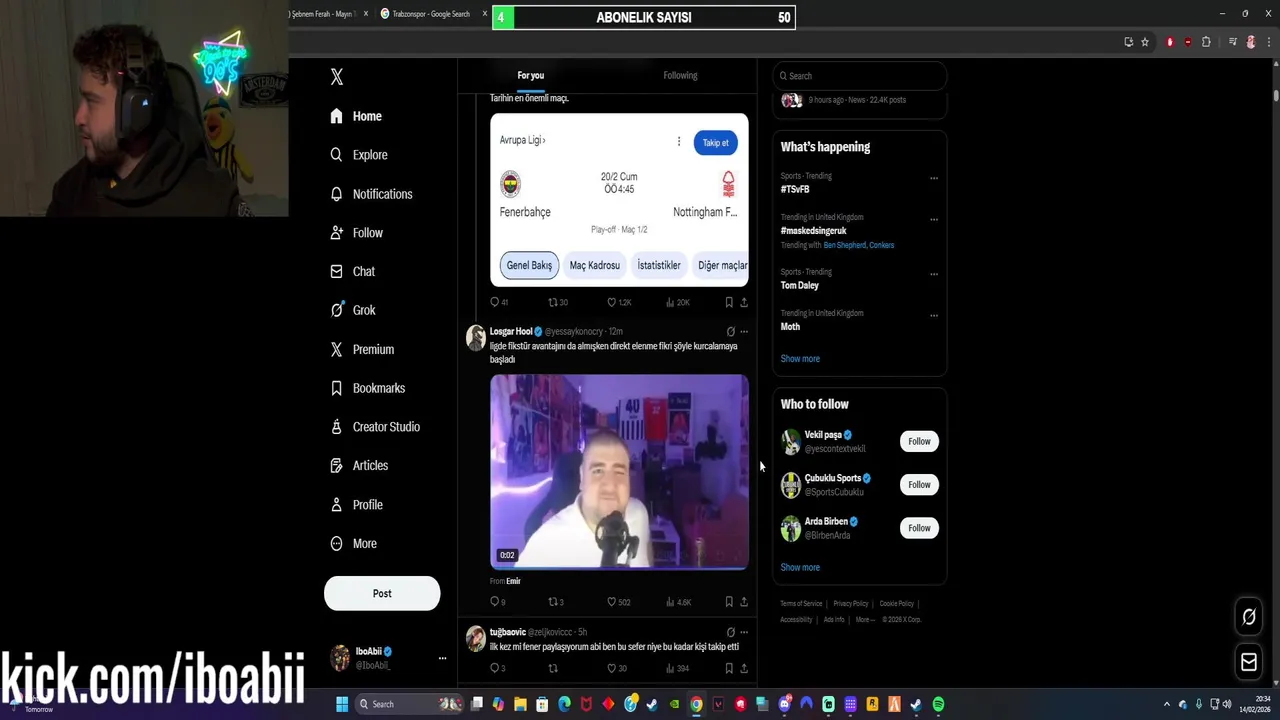Expand the More sidebar menu
Viewport: 1280px width, 720px height.
353,544
